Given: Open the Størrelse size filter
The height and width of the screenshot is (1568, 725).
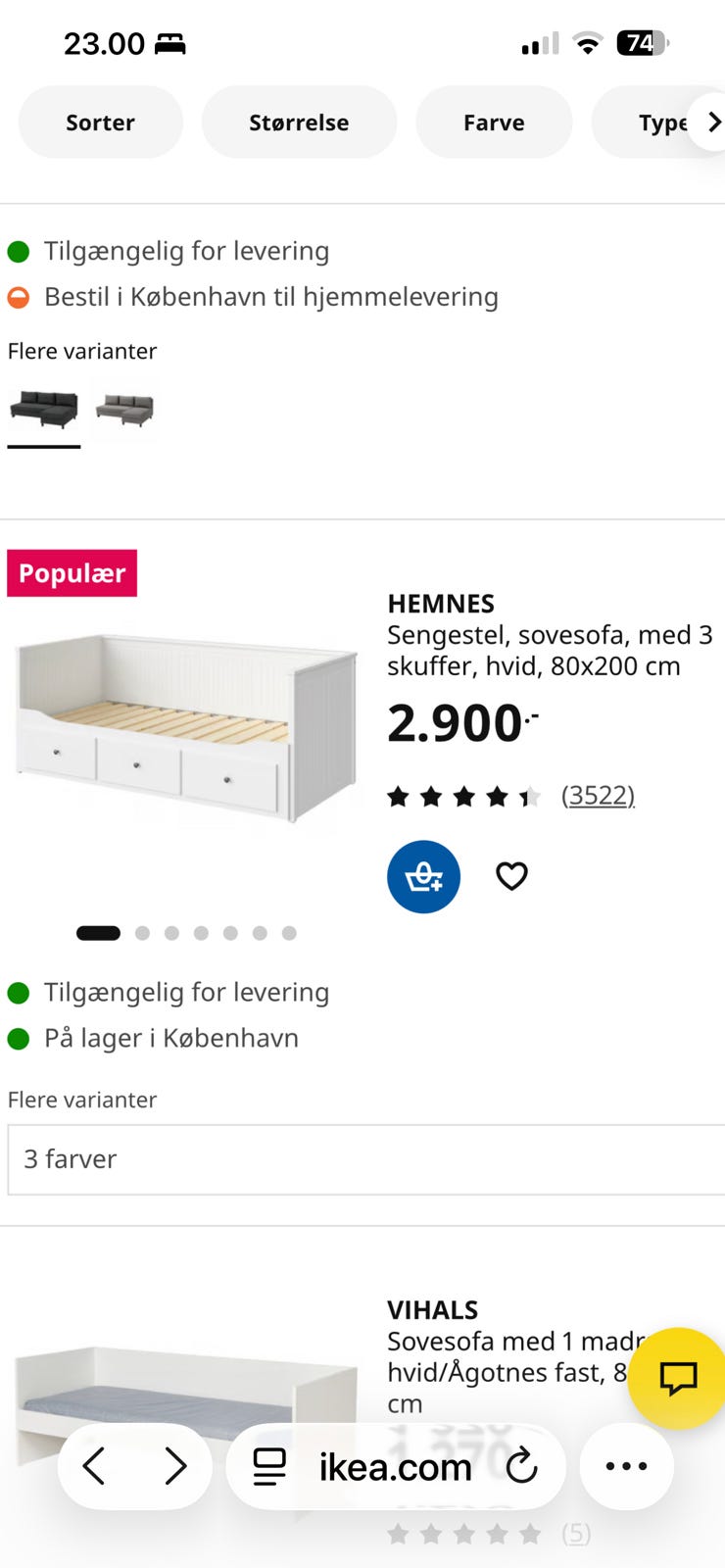Looking at the screenshot, I should 299,122.
